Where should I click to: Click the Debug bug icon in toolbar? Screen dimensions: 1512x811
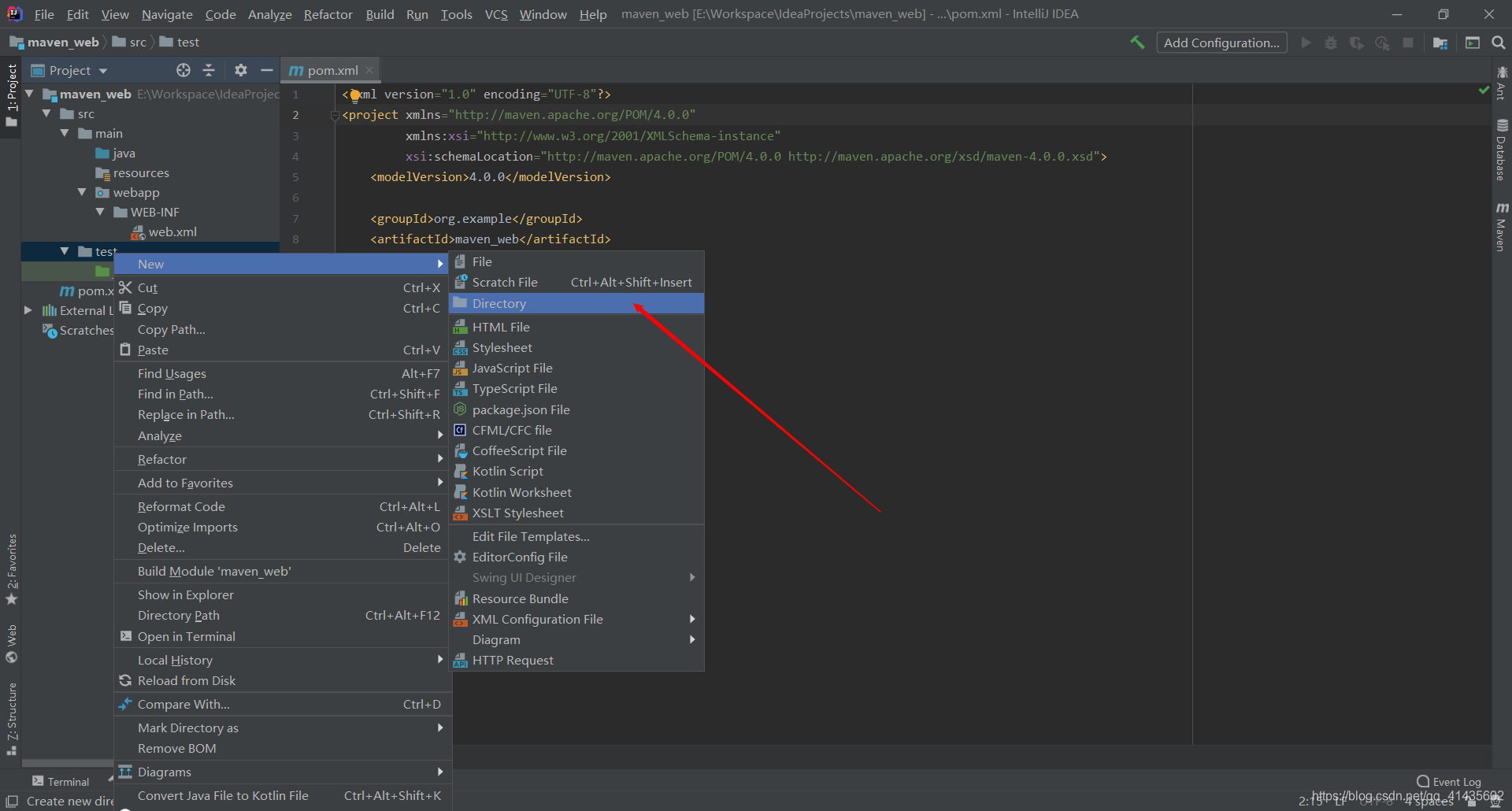tap(1331, 43)
